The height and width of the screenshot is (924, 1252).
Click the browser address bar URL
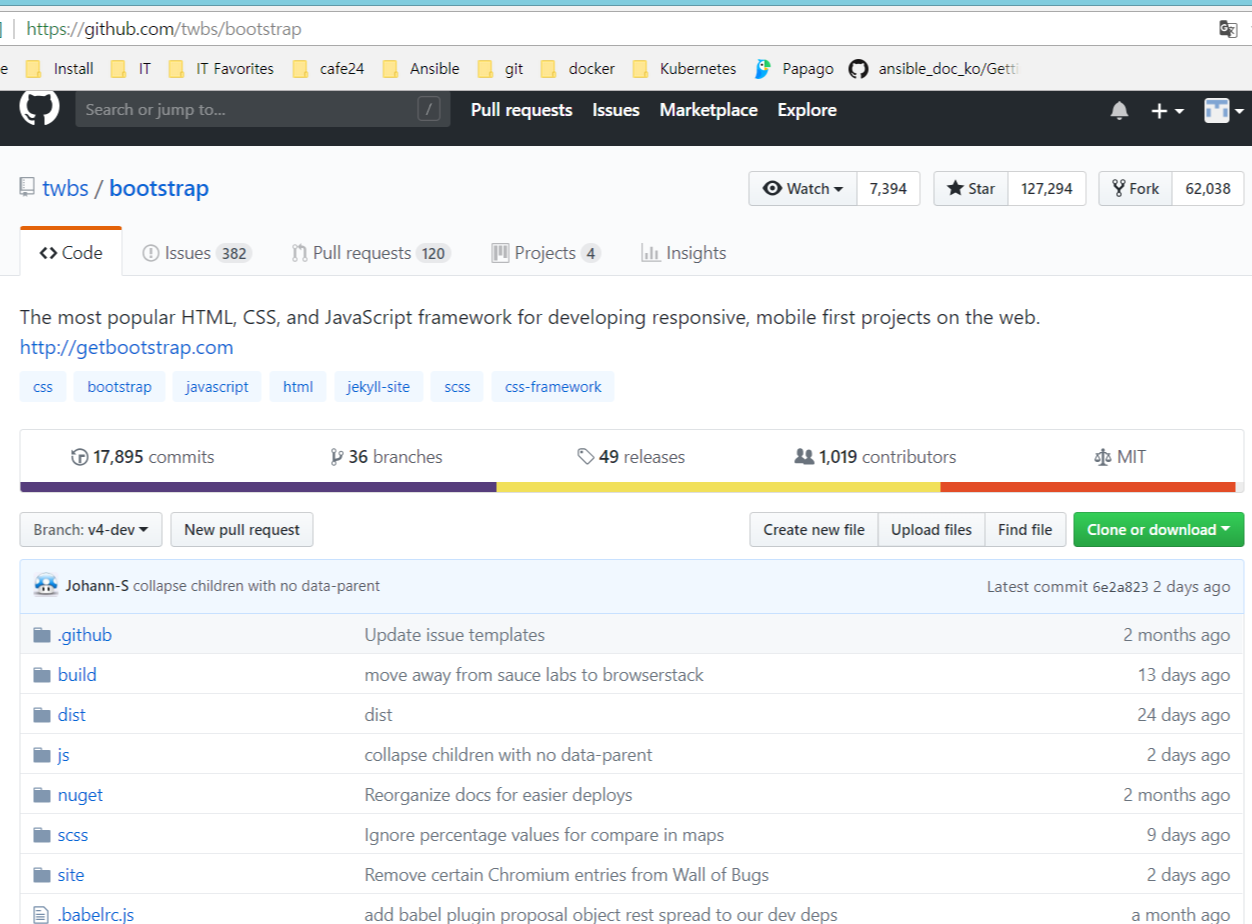pyautogui.click(x=164, y=29)
